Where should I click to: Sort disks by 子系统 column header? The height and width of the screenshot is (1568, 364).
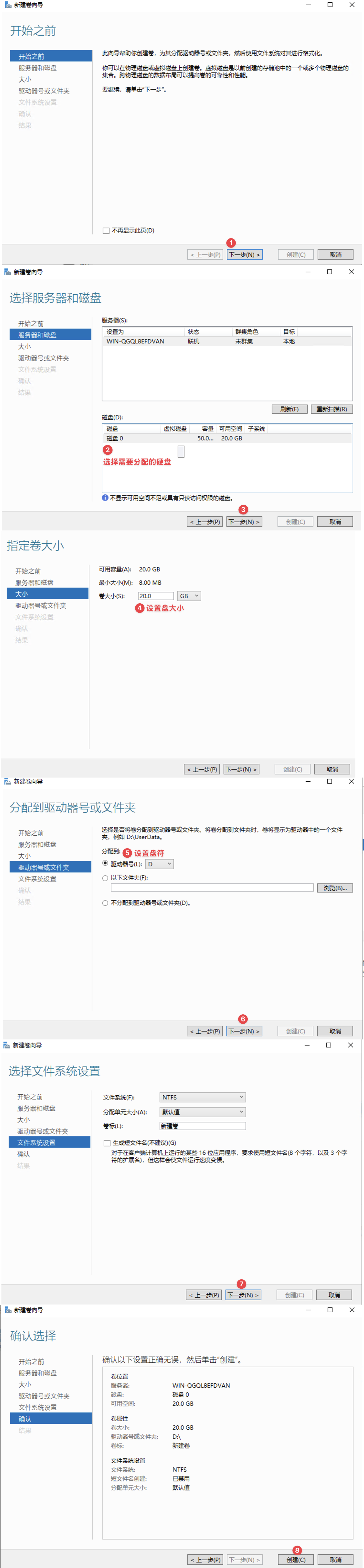pyautogui.click(x=256, y=429)
